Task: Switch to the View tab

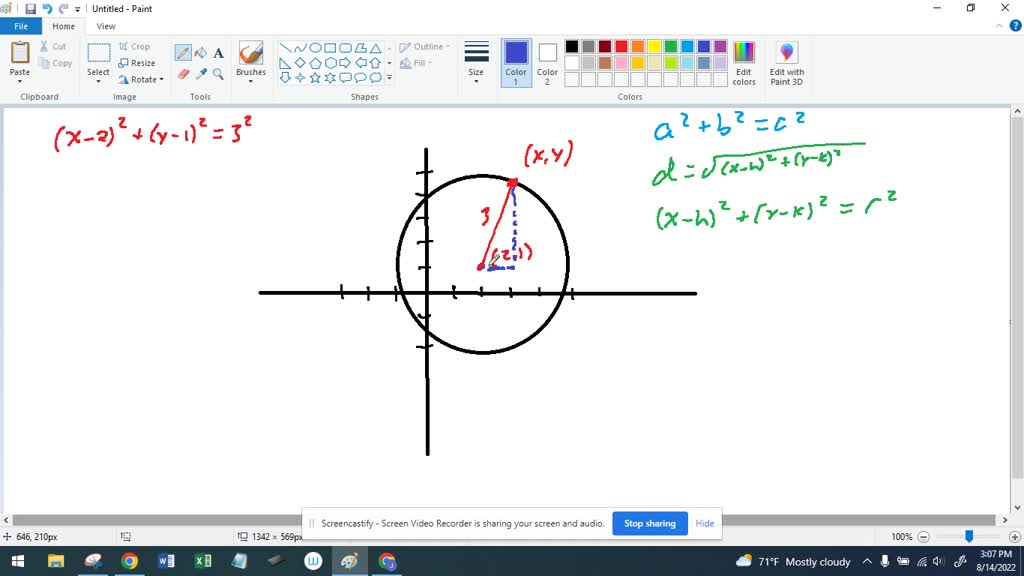Action: click(x=106, y=26)
